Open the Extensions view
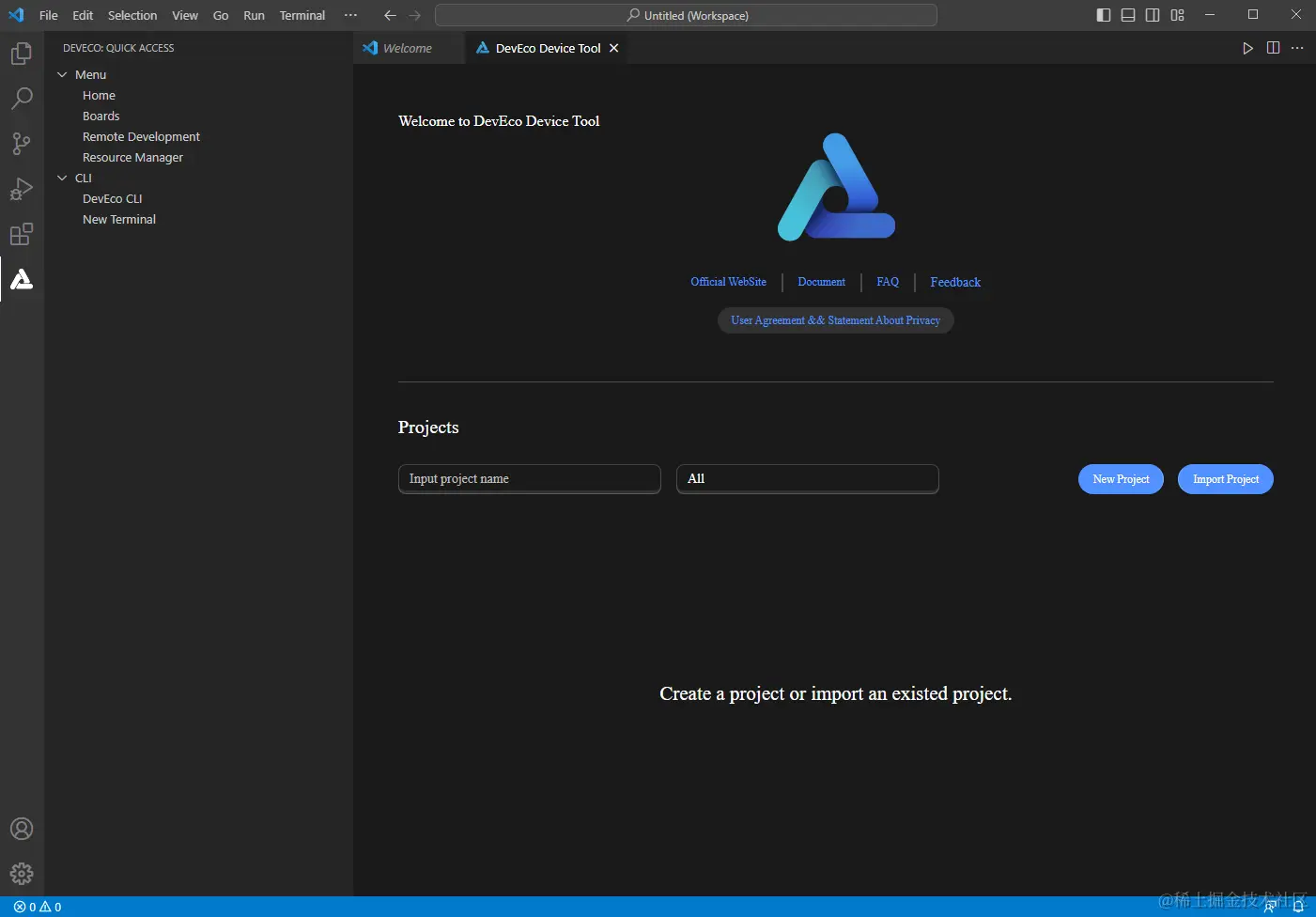 point(22,234)
